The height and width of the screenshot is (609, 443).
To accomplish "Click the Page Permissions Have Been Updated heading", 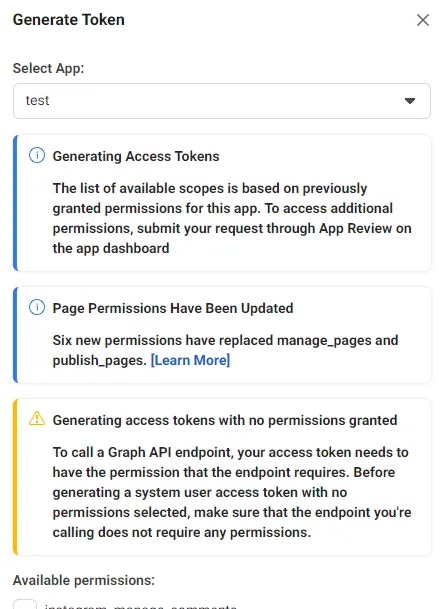I will [173, 308].
